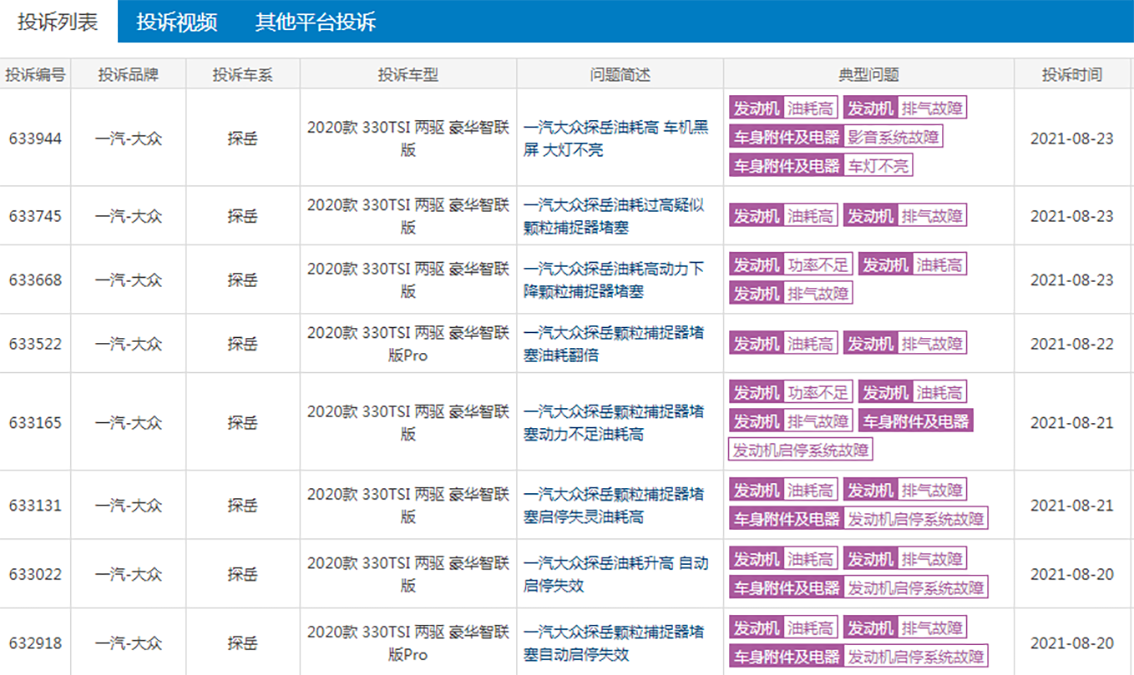Open complaint number 633022
Screen dimensions: 1134x675
35,574
